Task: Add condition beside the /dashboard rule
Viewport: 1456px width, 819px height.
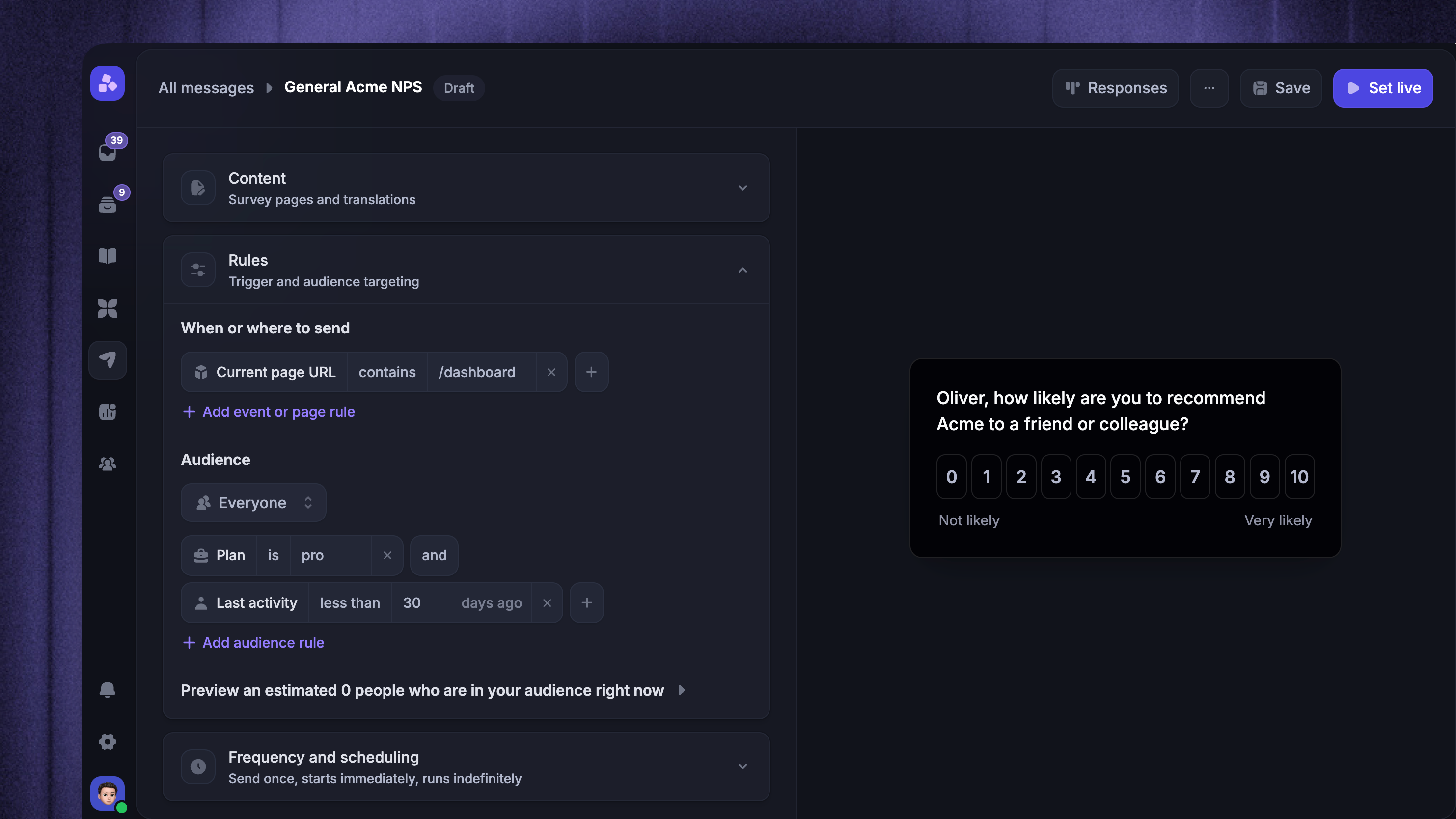Action: tap(591, 372)
